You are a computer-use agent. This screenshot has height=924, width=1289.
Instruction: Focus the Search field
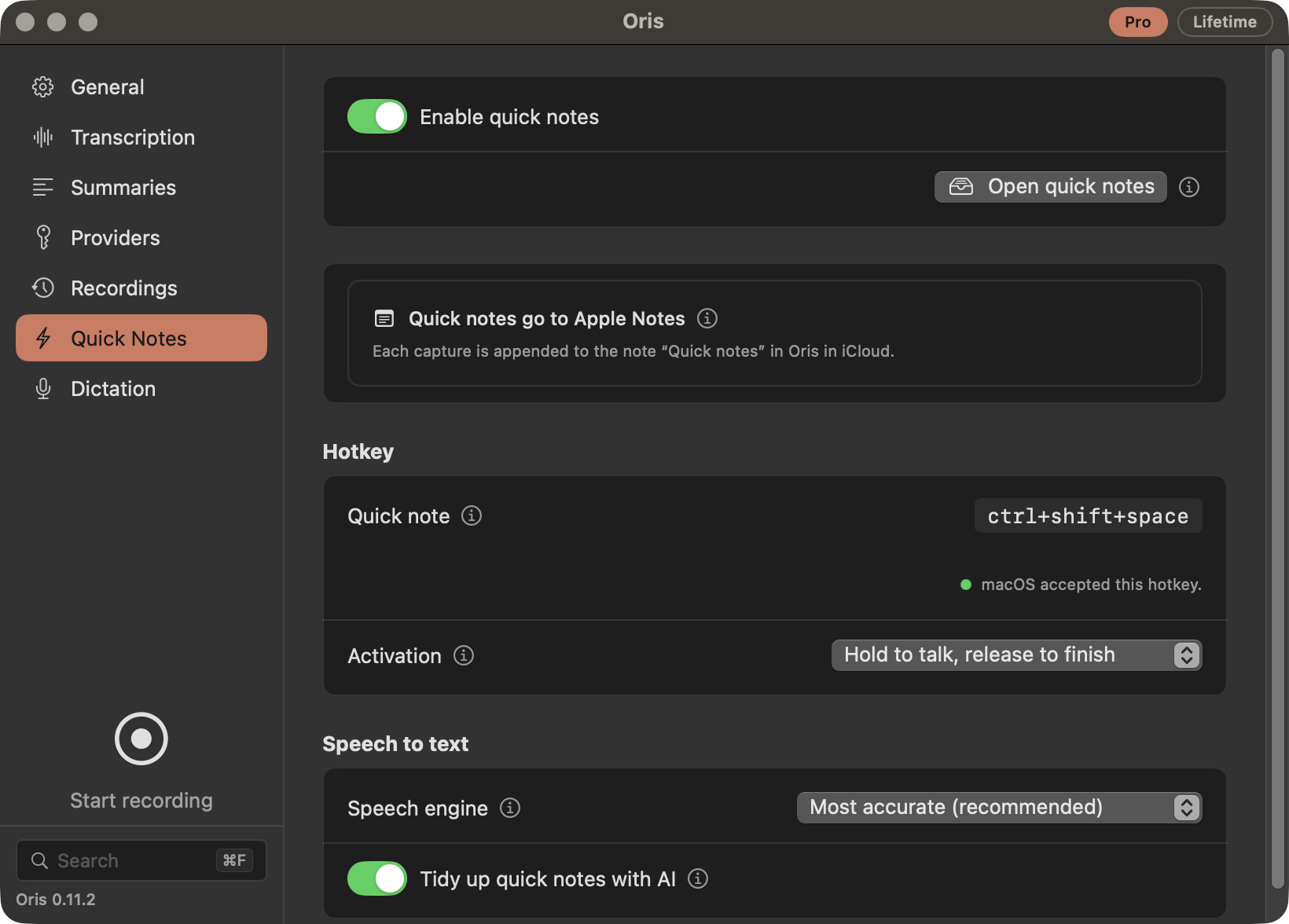coord(141,860)
